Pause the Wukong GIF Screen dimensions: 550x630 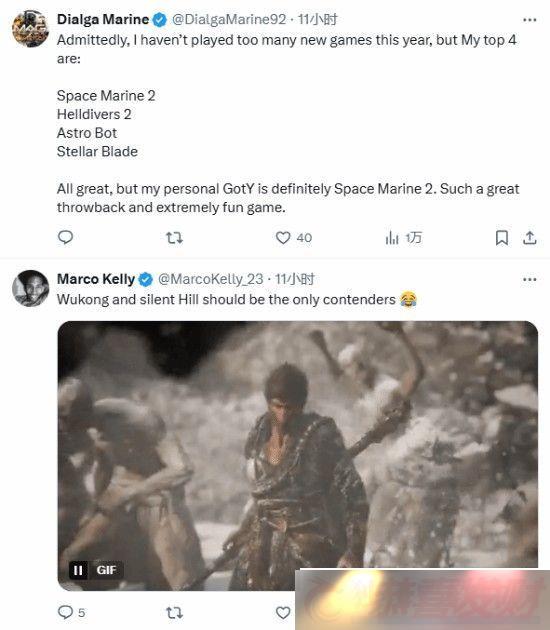pos(78,570)
